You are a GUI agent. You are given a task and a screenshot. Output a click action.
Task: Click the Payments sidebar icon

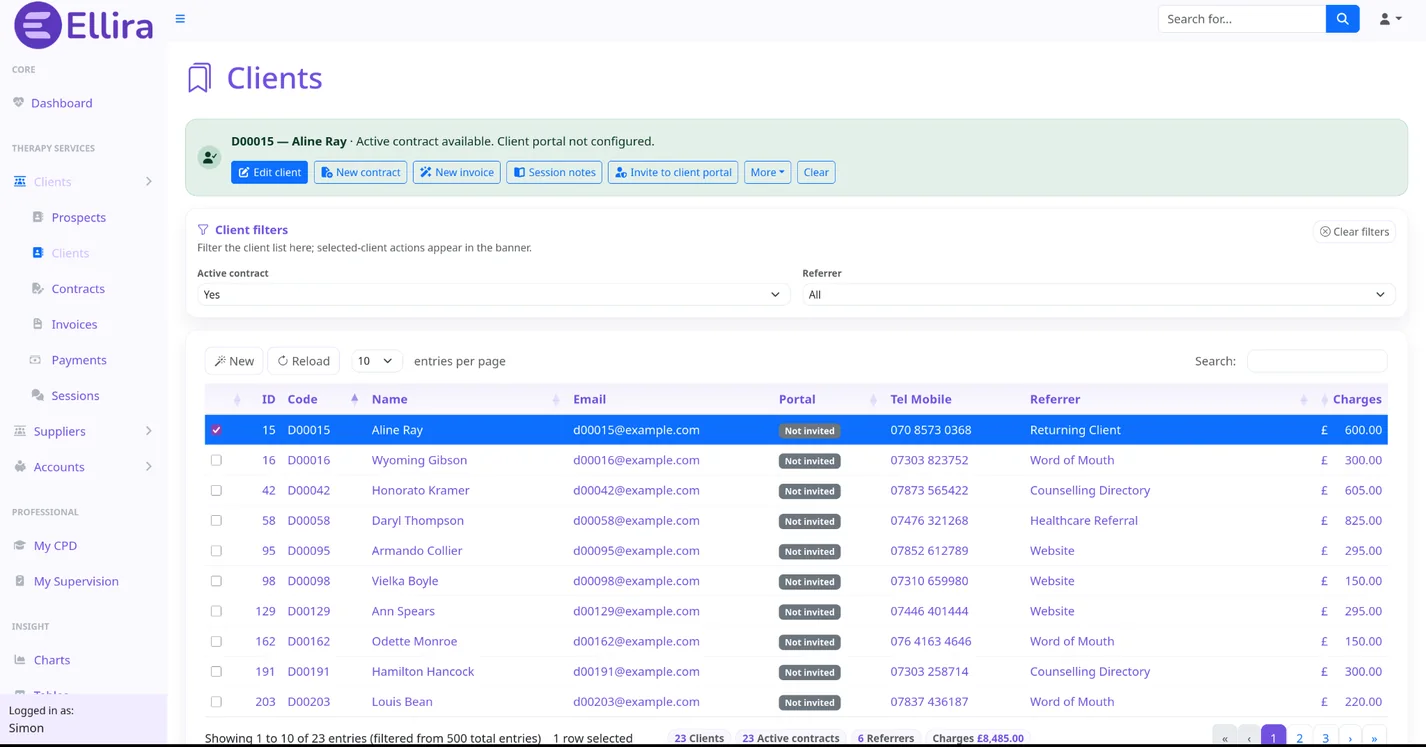tap(36, 360)
